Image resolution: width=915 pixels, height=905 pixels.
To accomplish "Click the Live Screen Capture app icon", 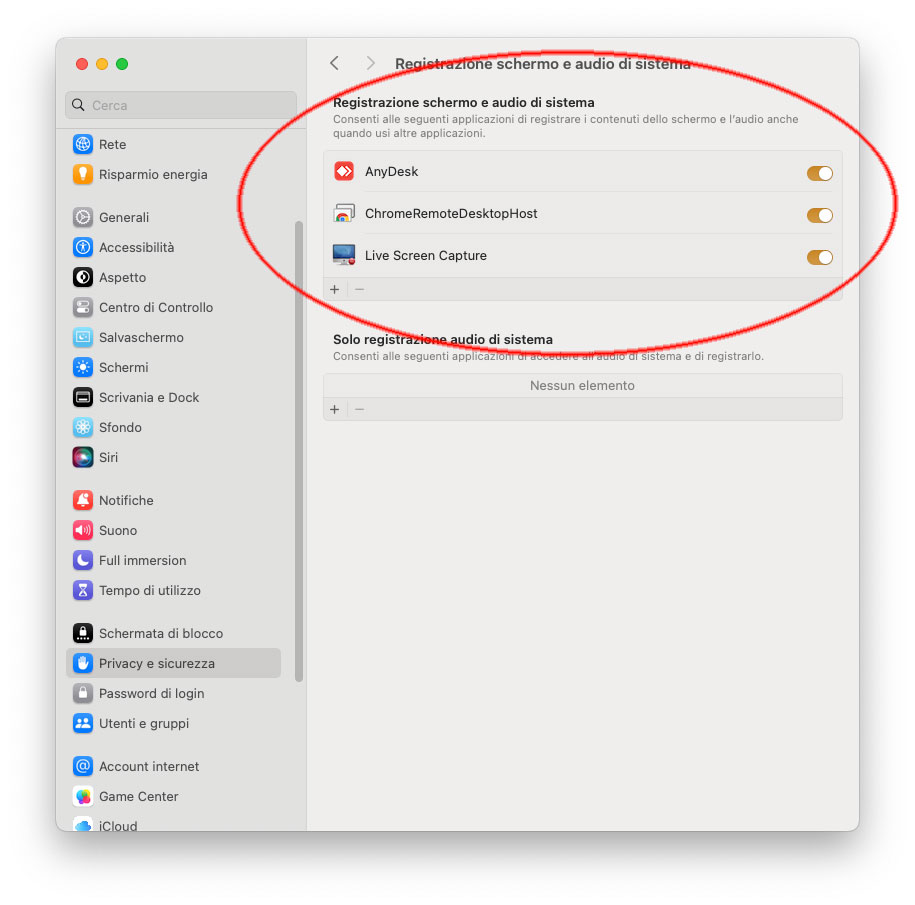I will pos(344,256).
